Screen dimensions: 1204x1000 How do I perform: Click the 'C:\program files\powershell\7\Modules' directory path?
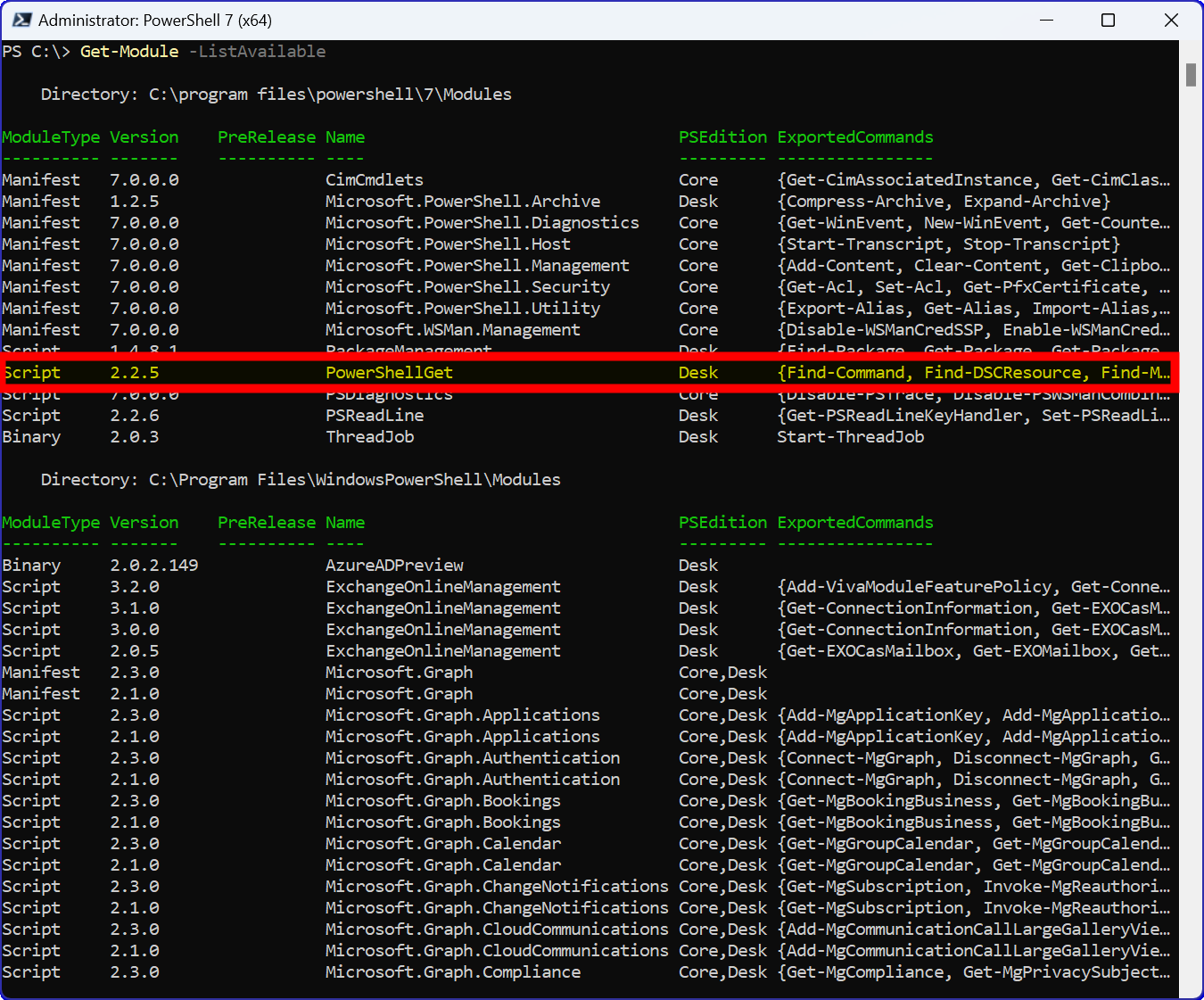point(330,95)
